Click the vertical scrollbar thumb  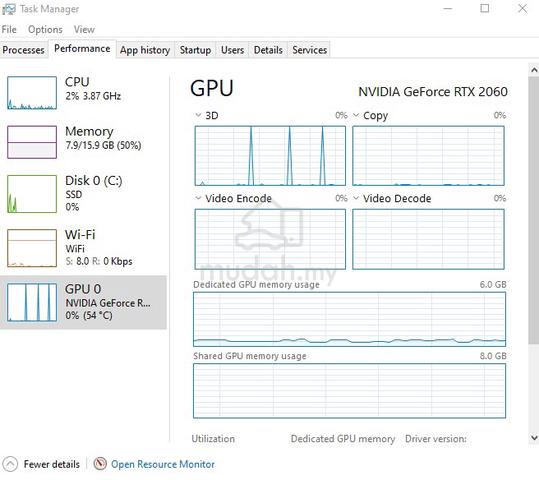(534, 210)
